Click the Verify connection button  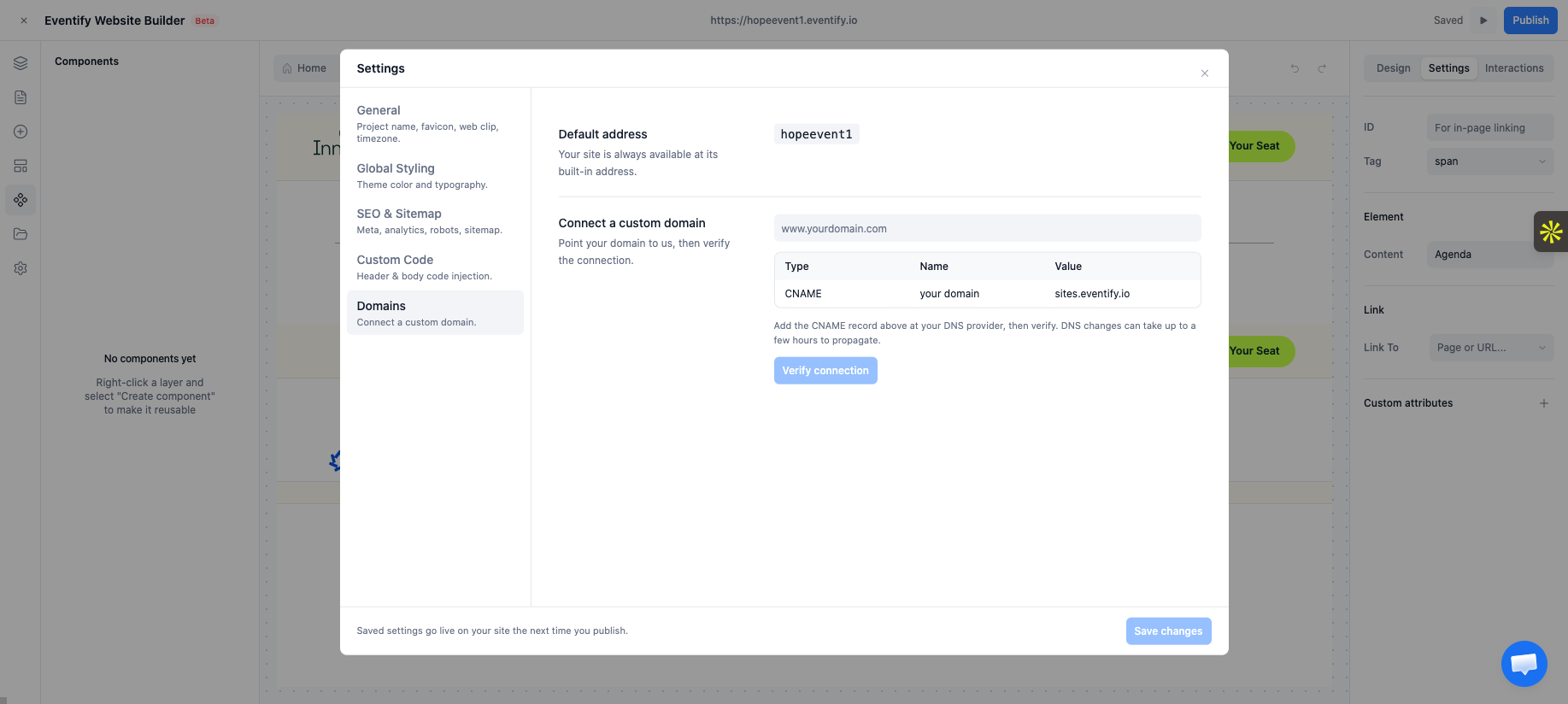[825, 371]
